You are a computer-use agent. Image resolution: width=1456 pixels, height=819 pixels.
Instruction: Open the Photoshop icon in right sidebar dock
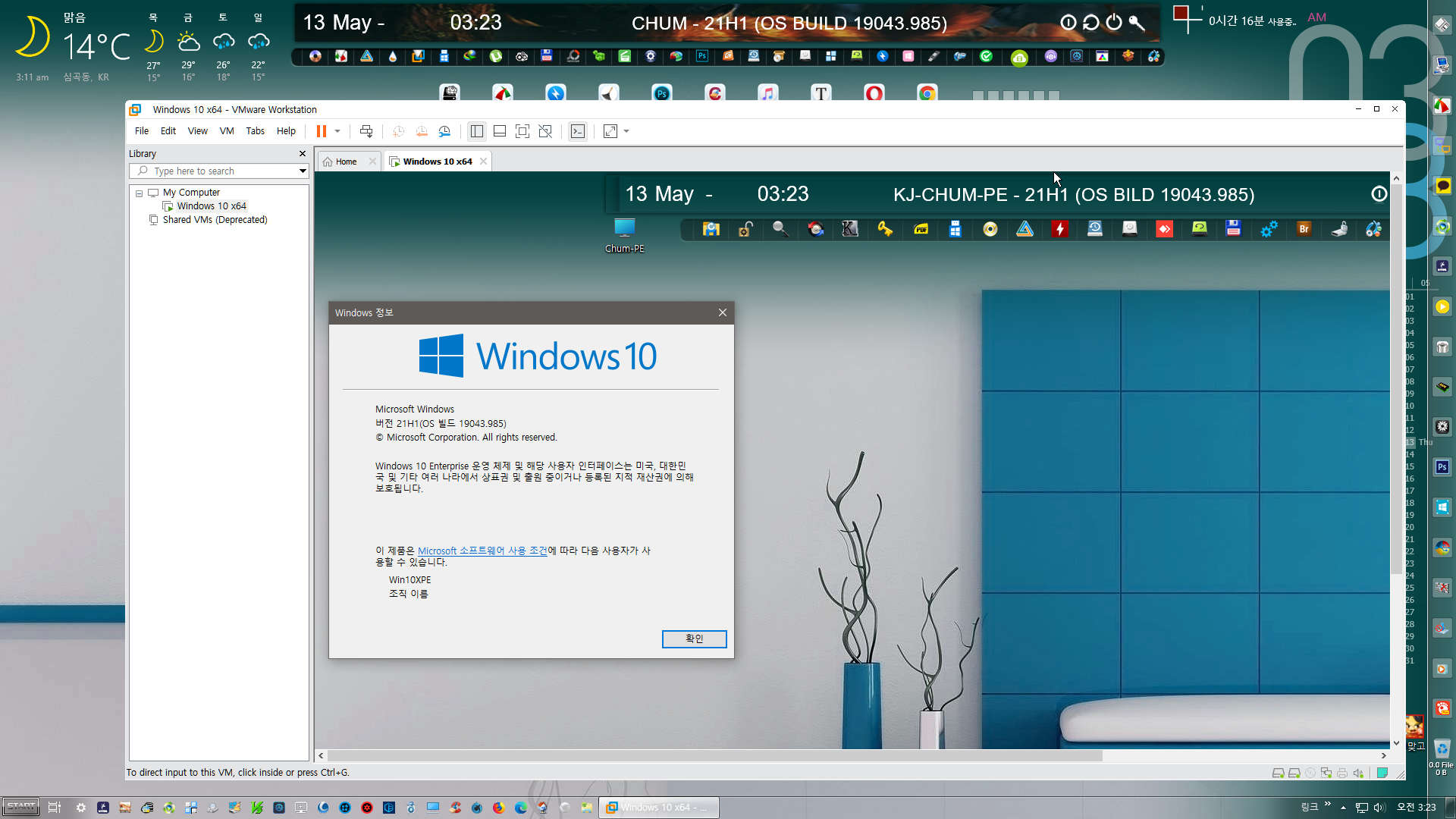pos(1442,467)
